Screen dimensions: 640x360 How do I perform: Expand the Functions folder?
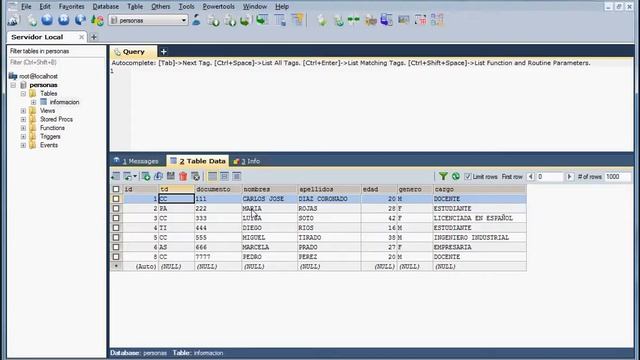coord(23,128)
